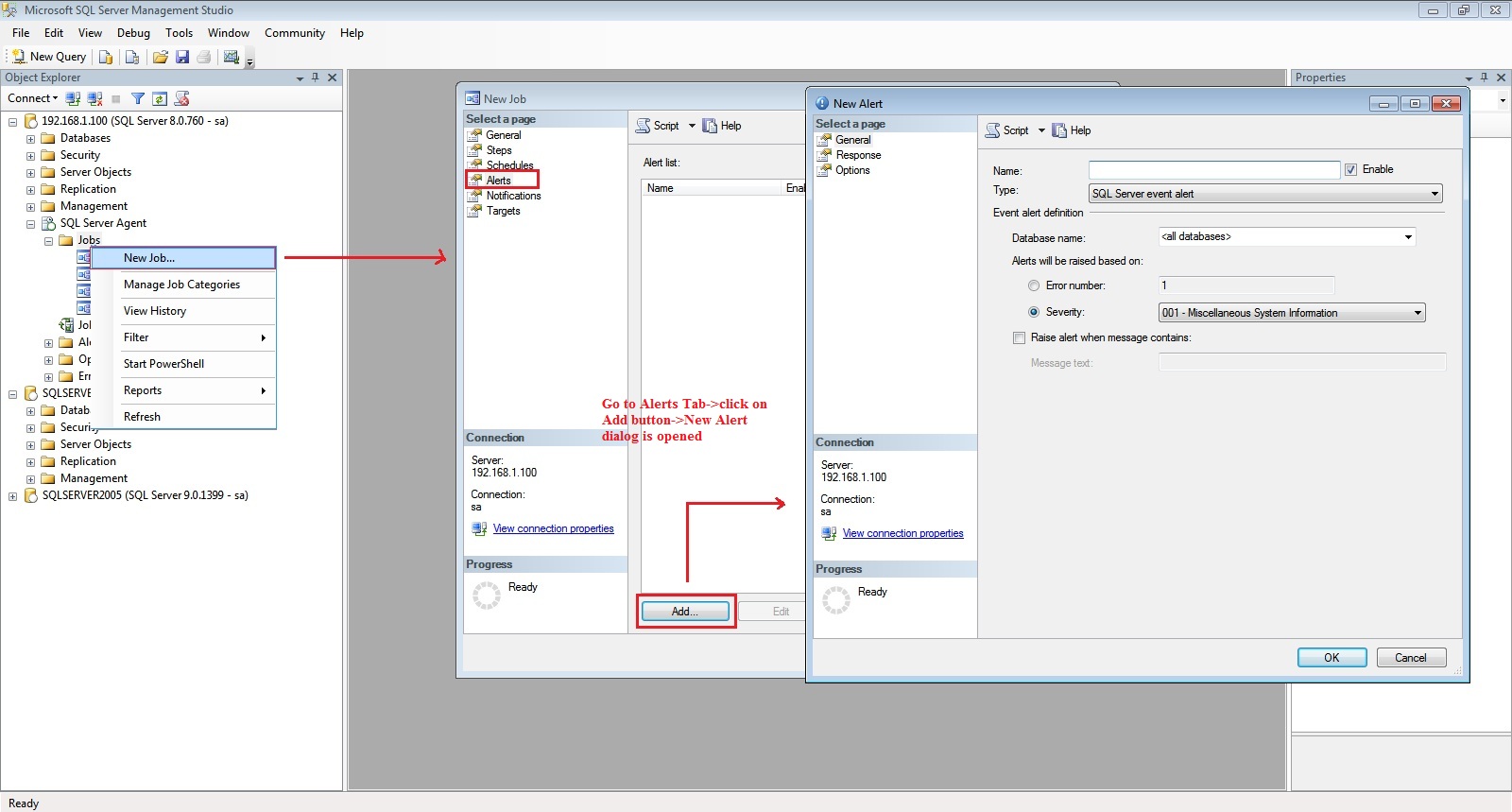
Task: Open the Database name dropdown
Action: pyautogui.click(x=1408, y=237)
